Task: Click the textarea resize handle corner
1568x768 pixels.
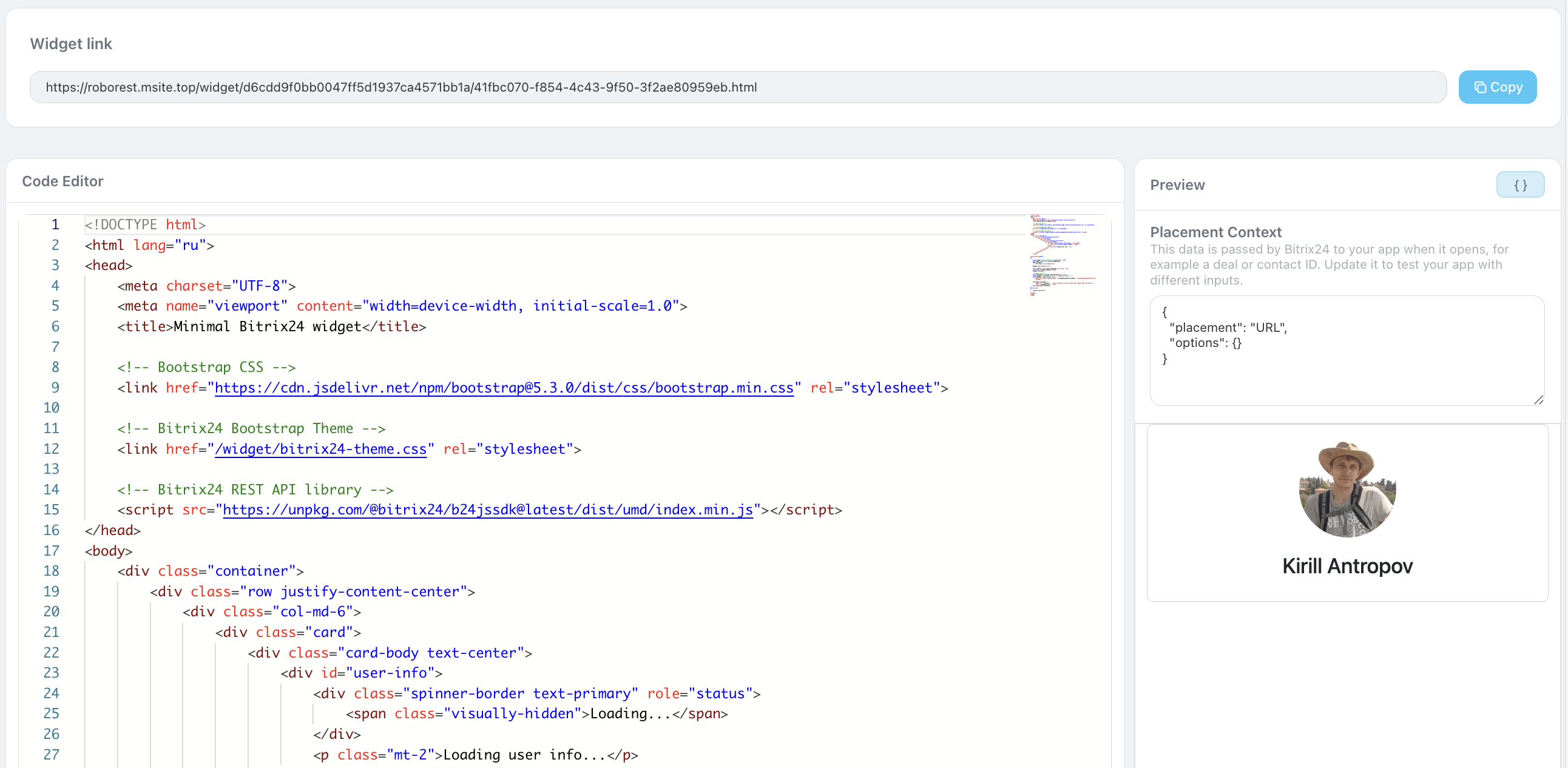Action: (x=1538, y=400)
